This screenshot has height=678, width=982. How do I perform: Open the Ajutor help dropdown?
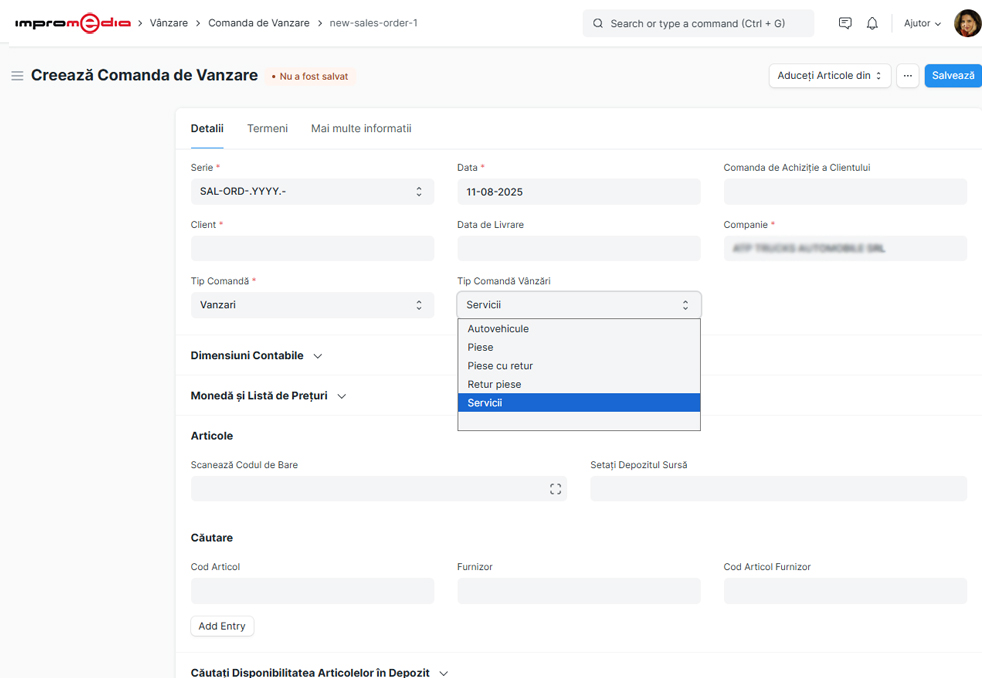(922, 23)
